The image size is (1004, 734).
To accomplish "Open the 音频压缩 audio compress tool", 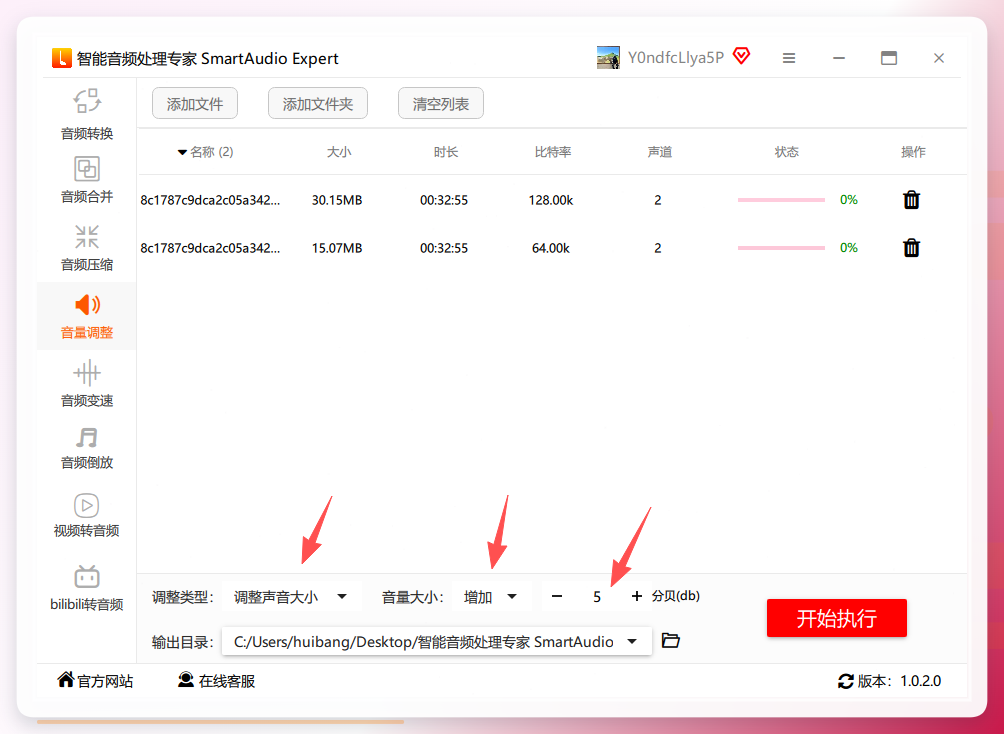I will (x=87, y=247).
